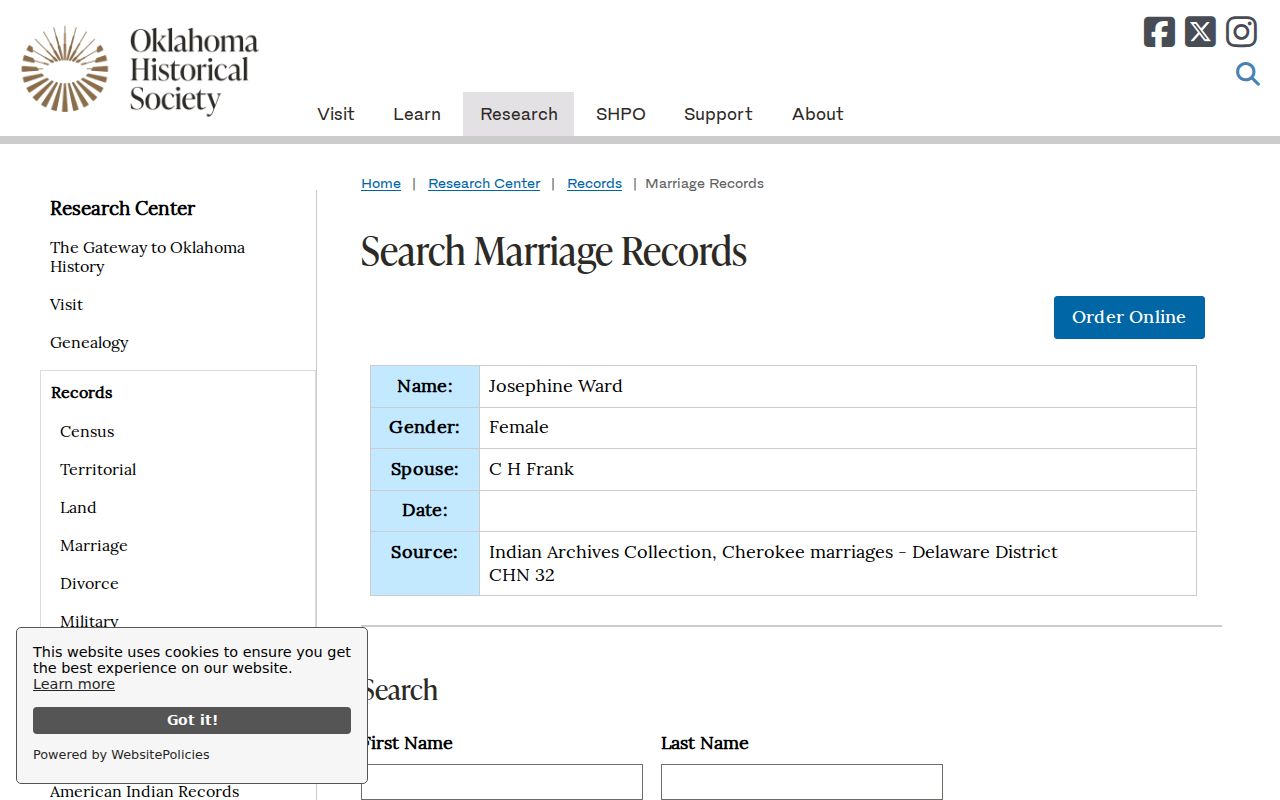Select the spouse value C H Frank
The image size is (1280, 800).
point(531,469)
